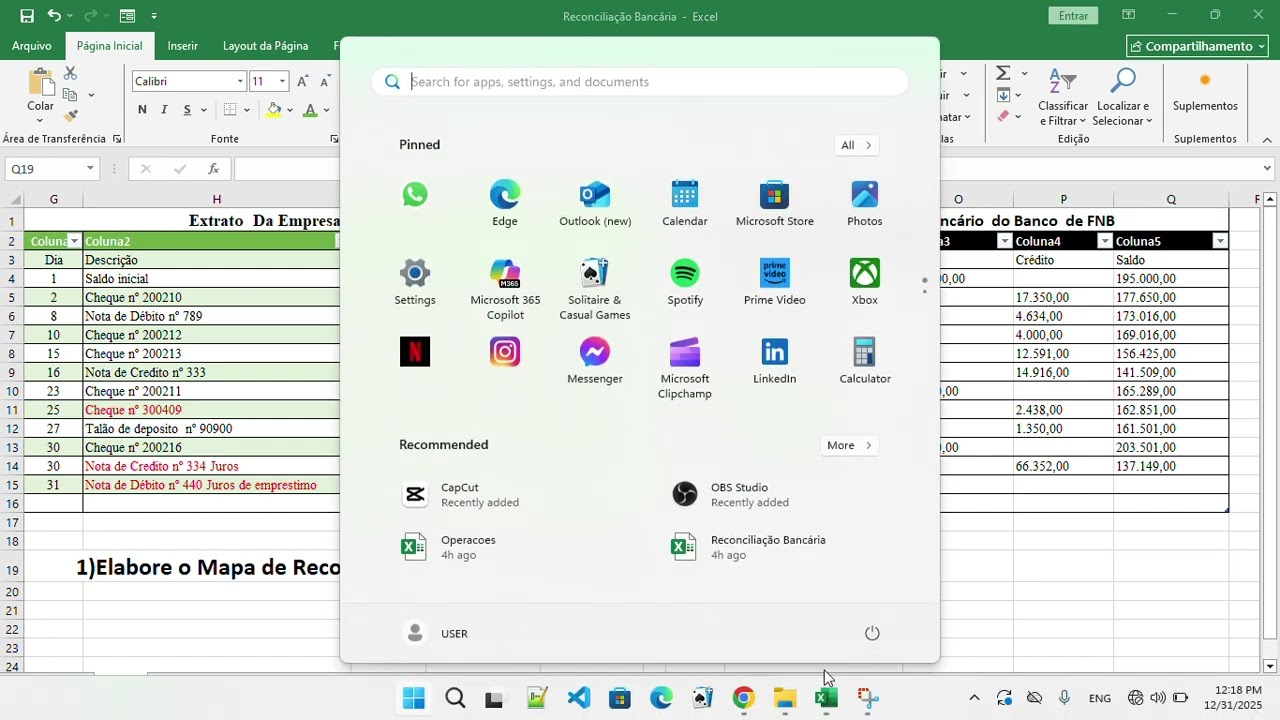This screenshot has height=720, width=1280.
Task: Launch Spotify from the pinned apps
Action: tap(685, 282)
